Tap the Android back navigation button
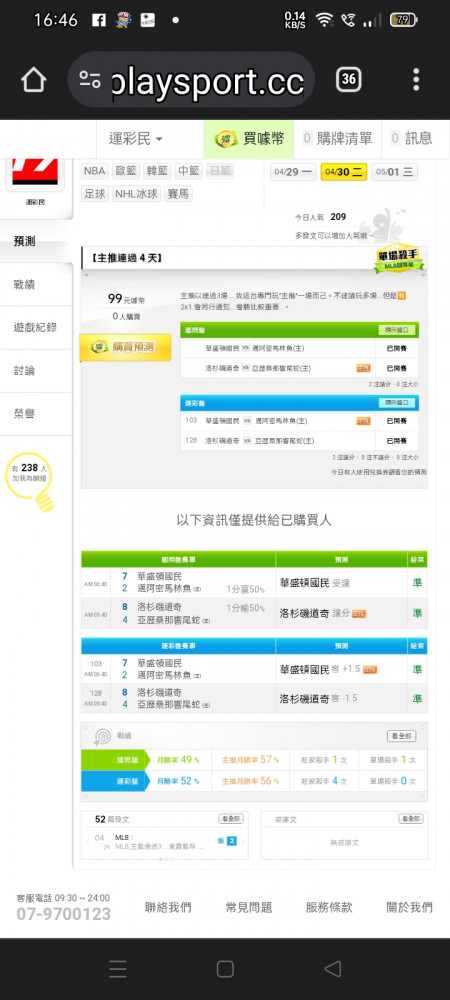 332,969
